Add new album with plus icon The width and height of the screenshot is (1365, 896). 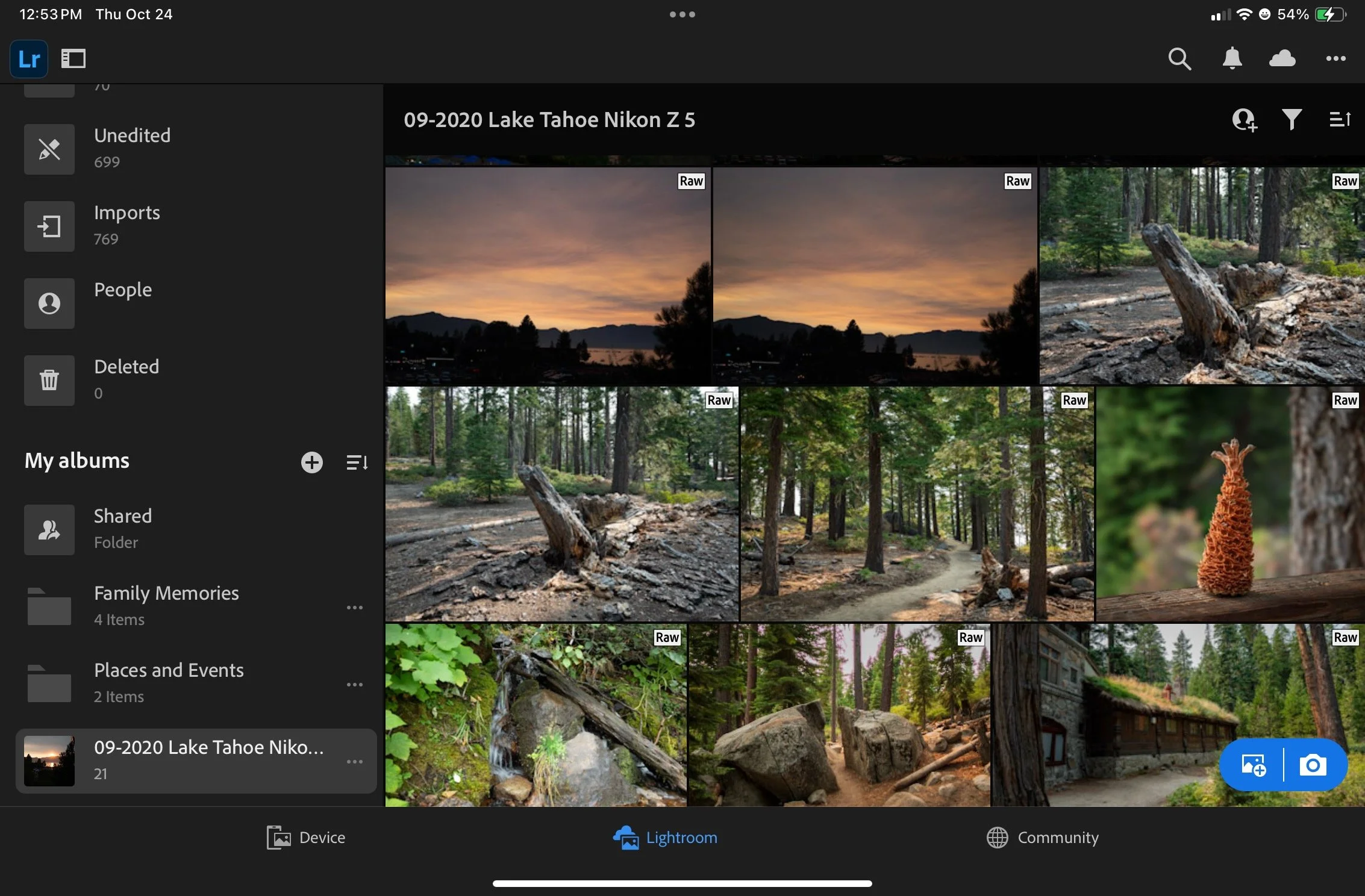tap(311, 462)
